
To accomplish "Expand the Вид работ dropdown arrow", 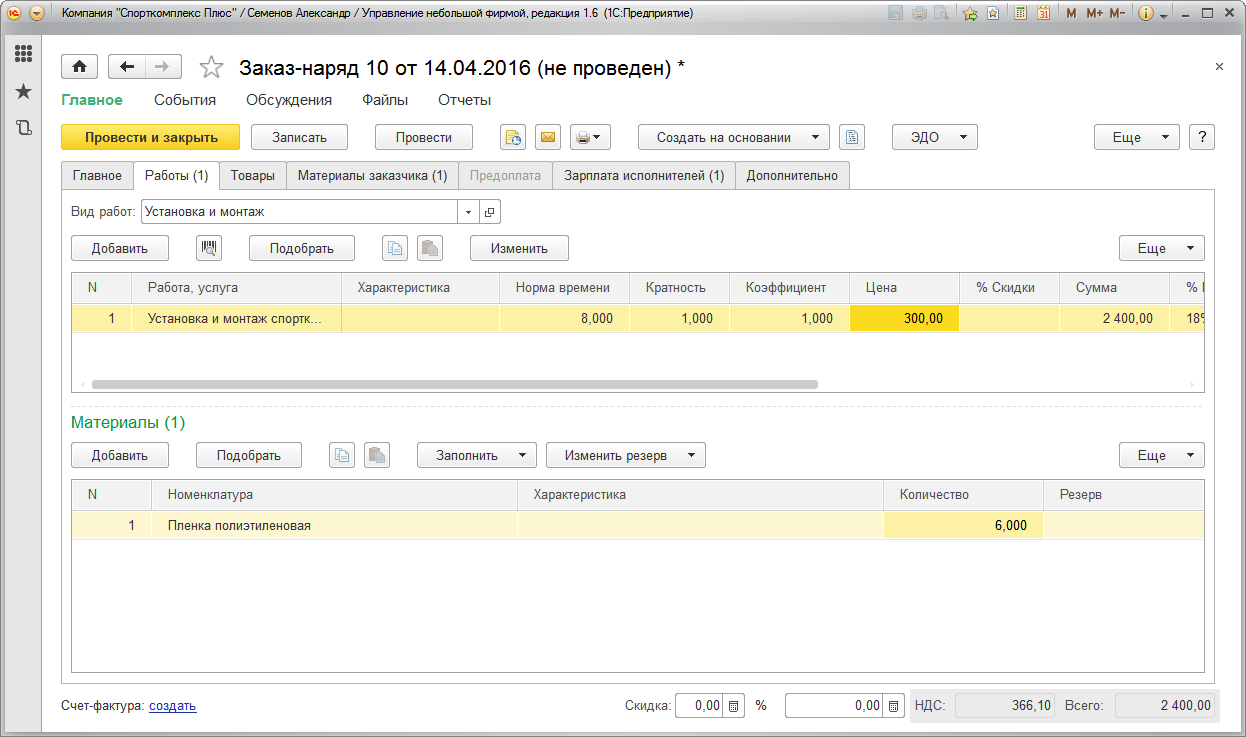I will coord(469,212).
